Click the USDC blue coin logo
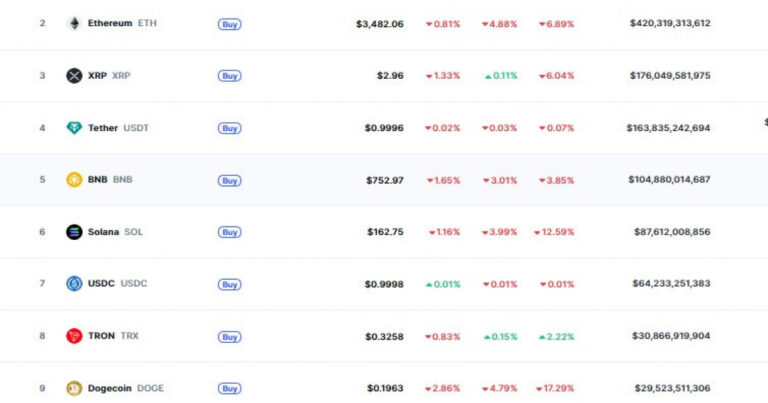The image size is (768, 403). pyautogui.click(x=74, y=284)
